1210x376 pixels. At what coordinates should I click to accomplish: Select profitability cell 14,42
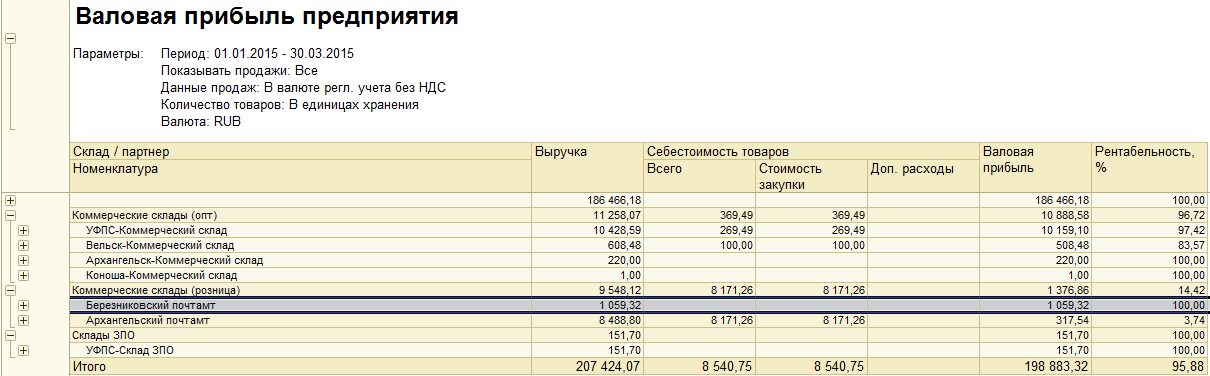1150,290
